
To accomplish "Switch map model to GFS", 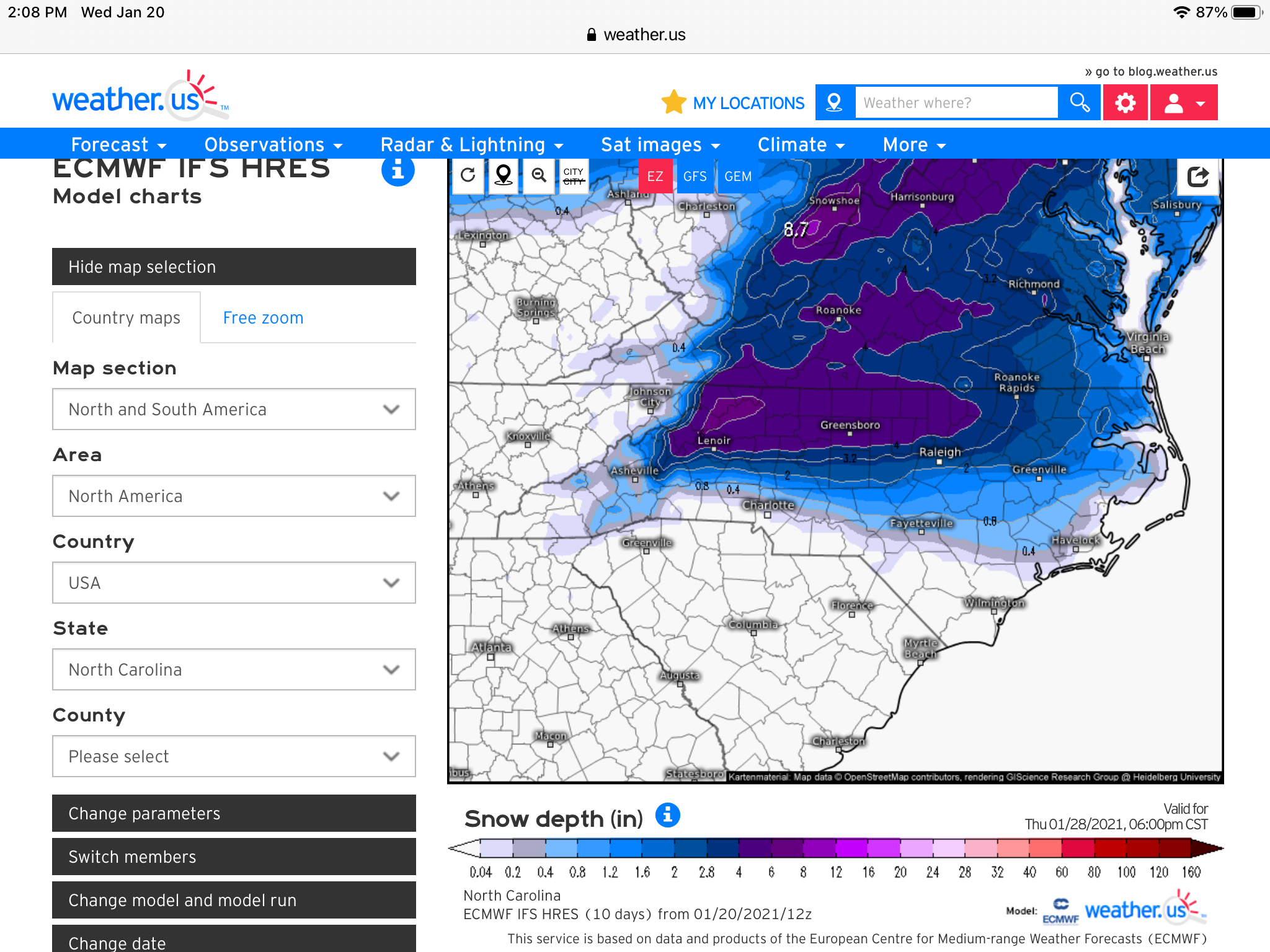I will coord(695,177).
